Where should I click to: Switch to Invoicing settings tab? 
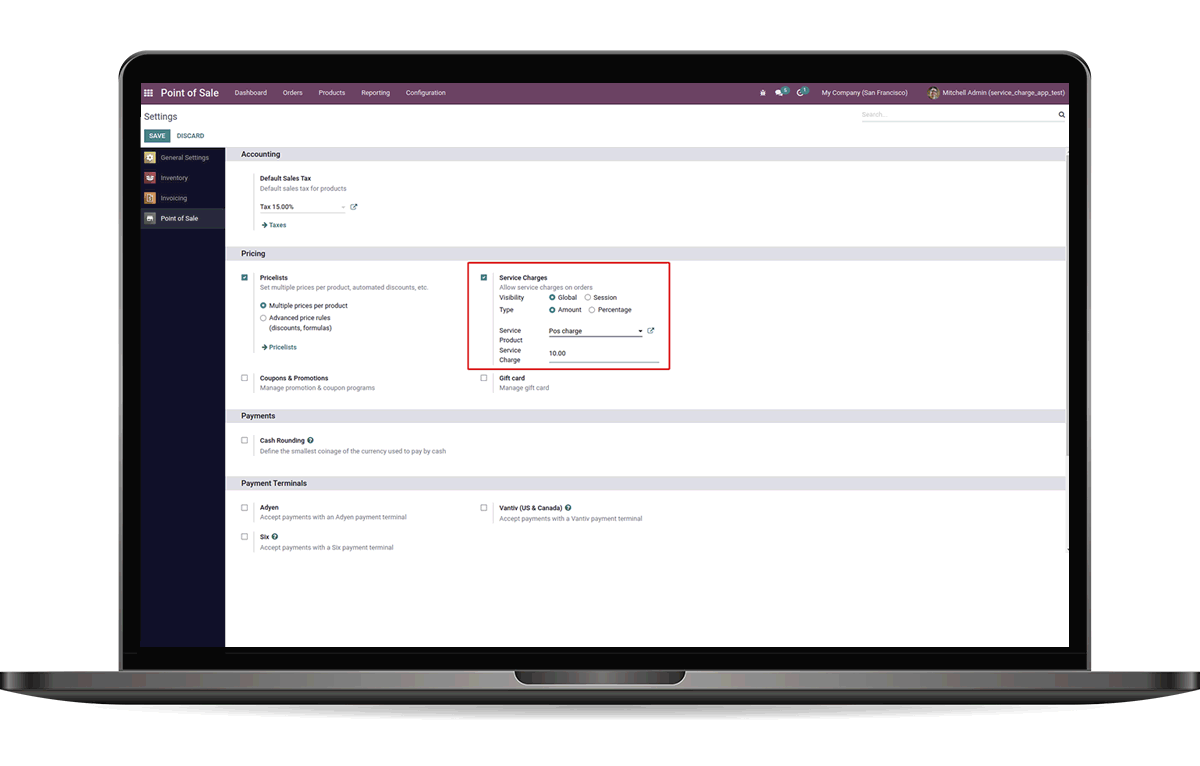point(183,198)
